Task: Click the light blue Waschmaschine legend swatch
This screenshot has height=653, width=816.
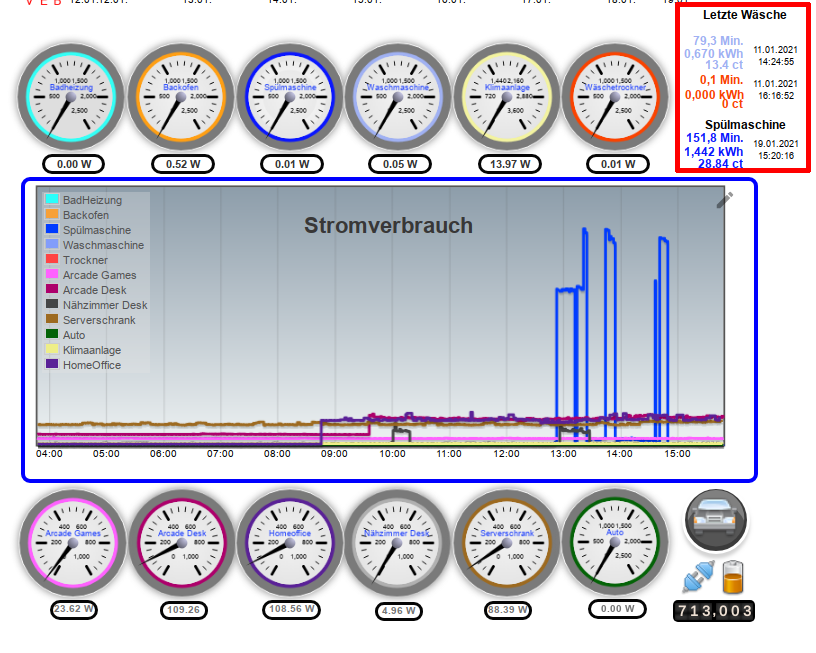Action: [52, 244]
